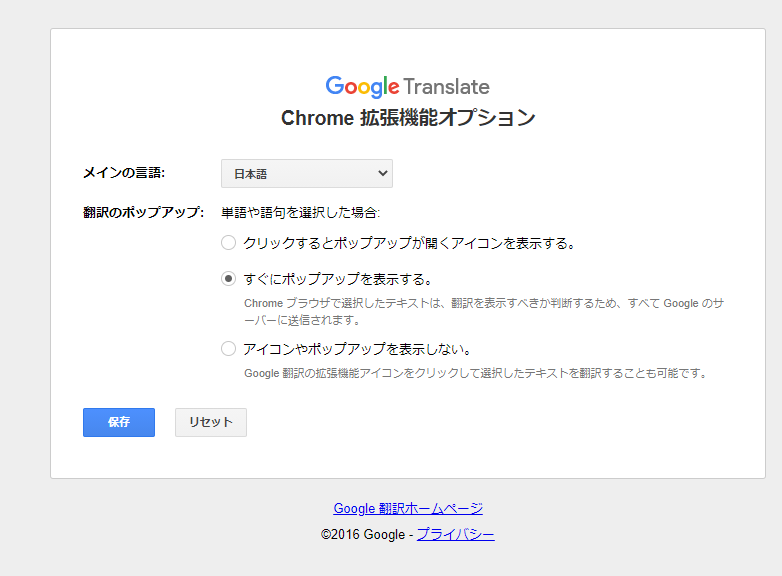Select radio クリックするとポップアップが開くアイコンを表示する

(x=228, y=243)
